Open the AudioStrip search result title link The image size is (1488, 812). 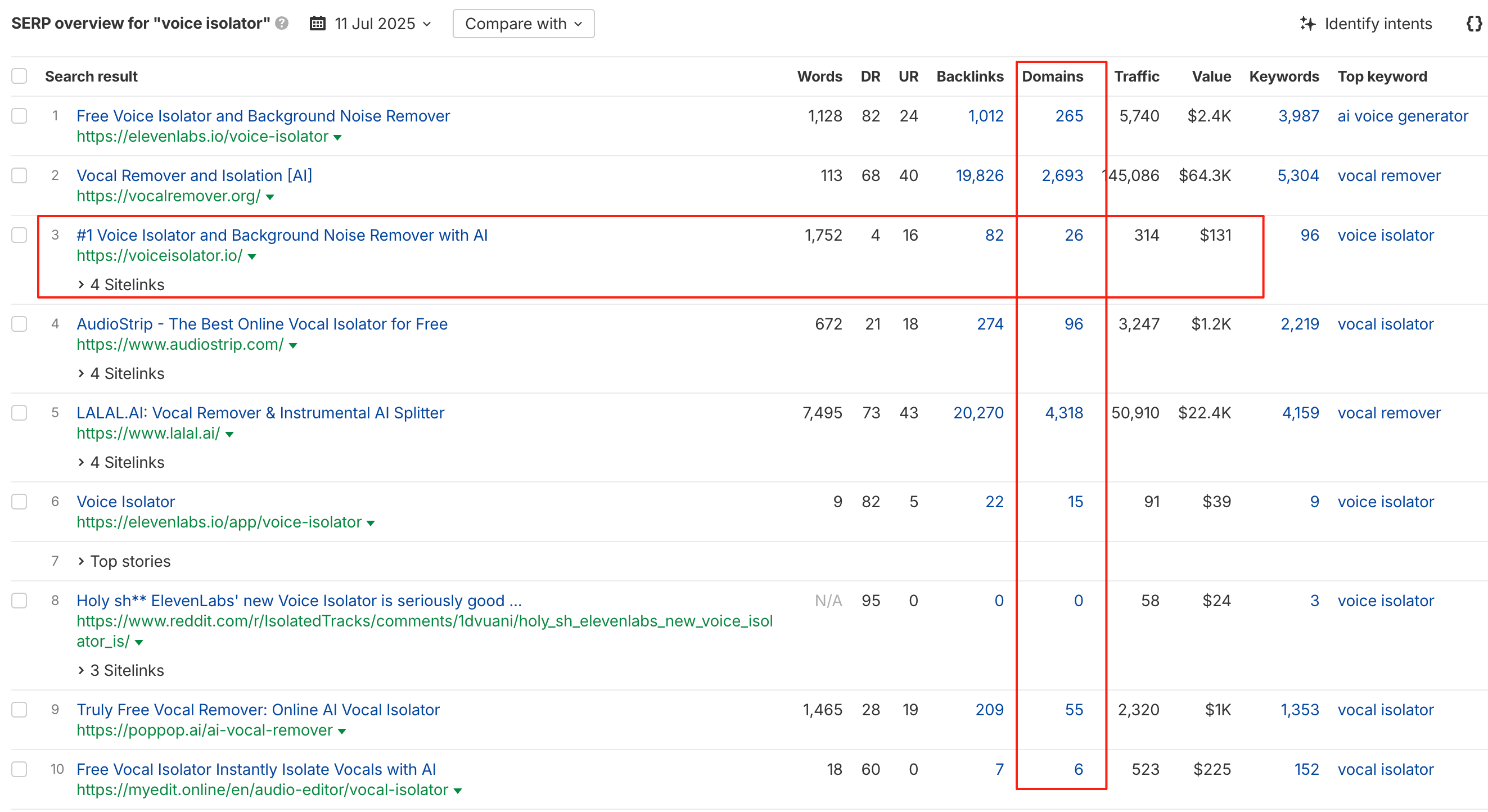coord(261,324)
